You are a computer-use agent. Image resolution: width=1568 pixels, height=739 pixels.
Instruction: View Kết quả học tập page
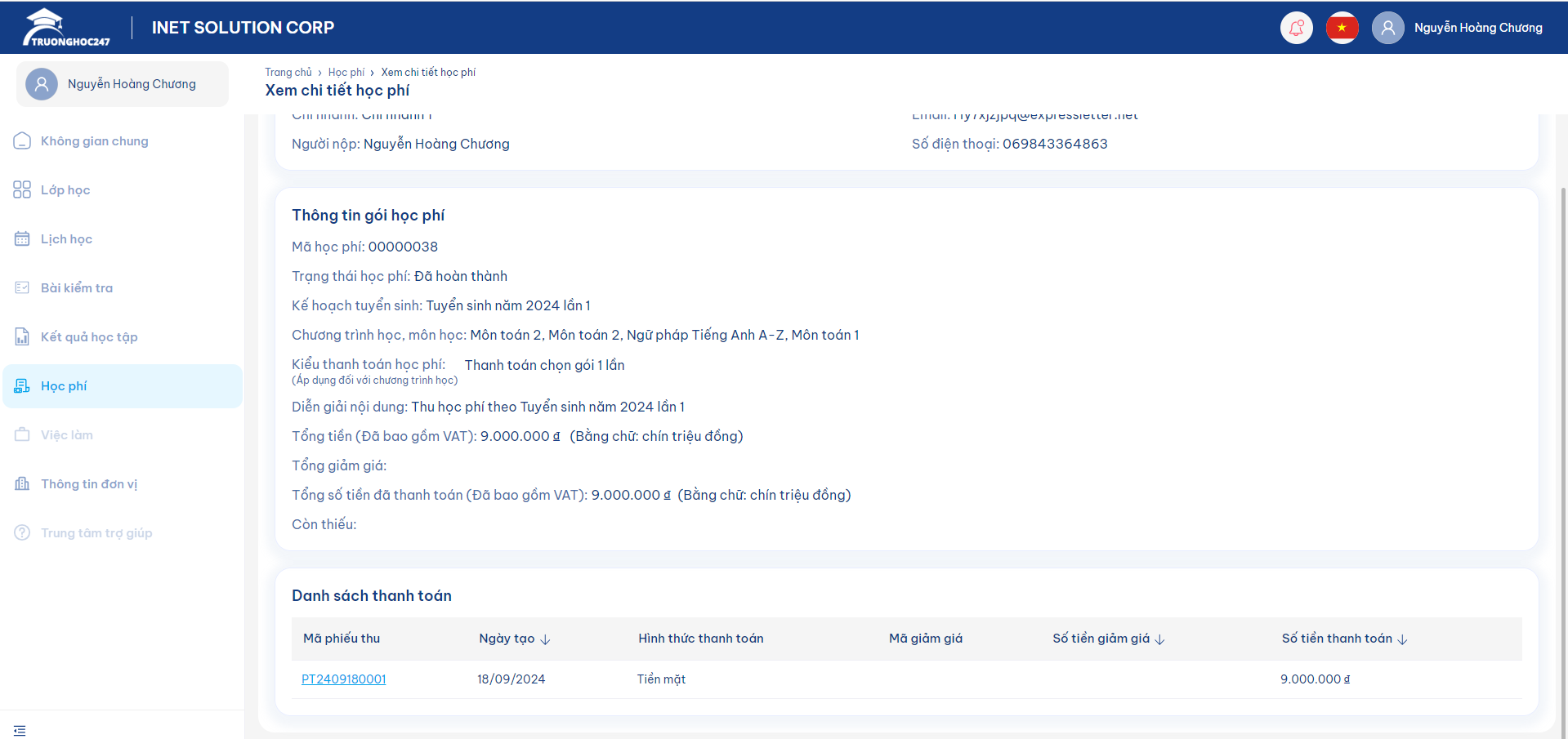pyautogui.click(x=89, y=337)
